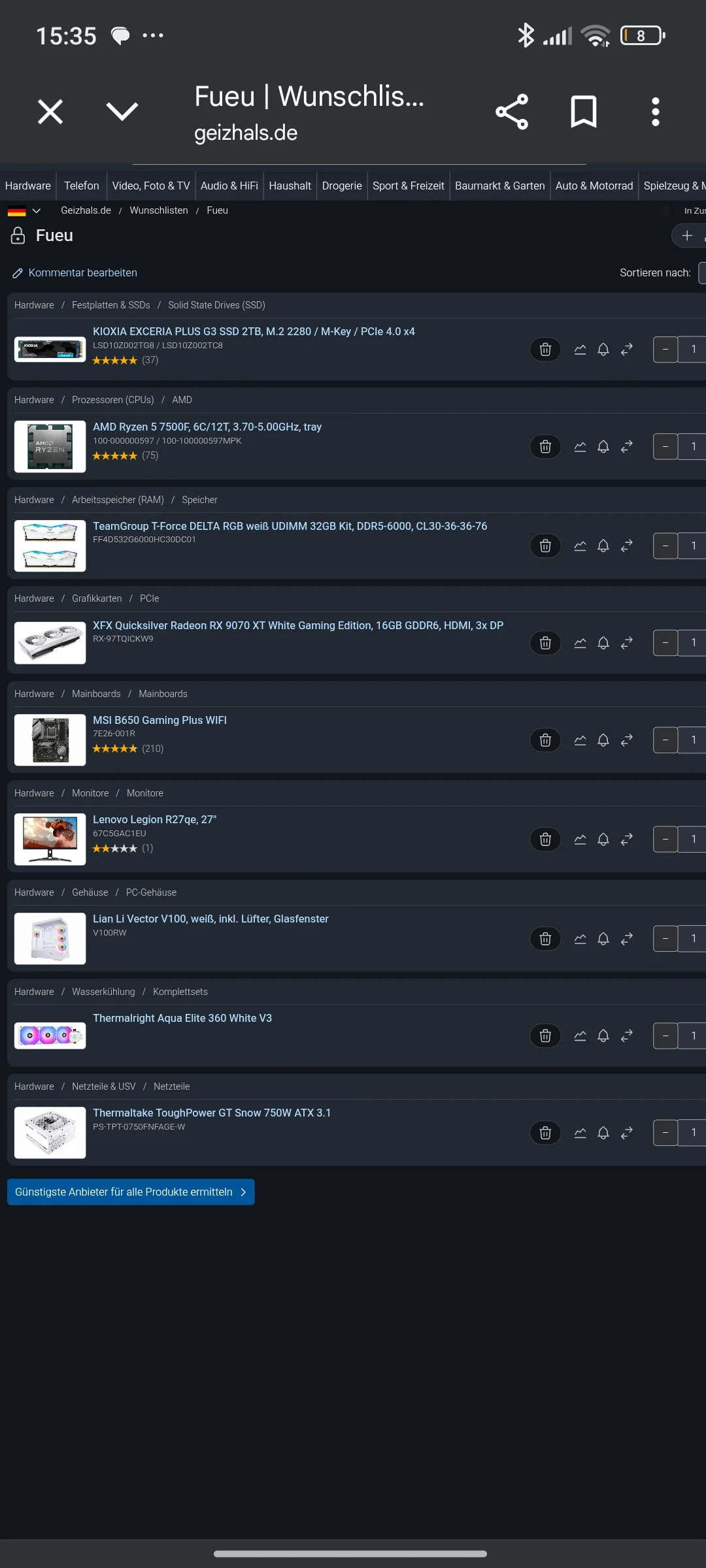This screenshot has height=1568, width=706.
Task: Delete the KIOXIA EXCERIA SSD from wishlist
Action: (545, 350)
